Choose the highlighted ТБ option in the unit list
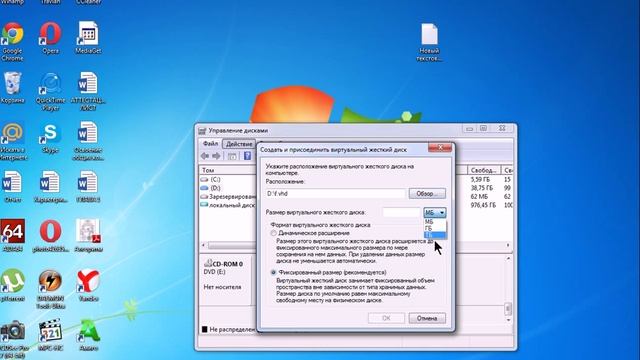The height and width of the screenshot is (360, 640). point(435,235)
